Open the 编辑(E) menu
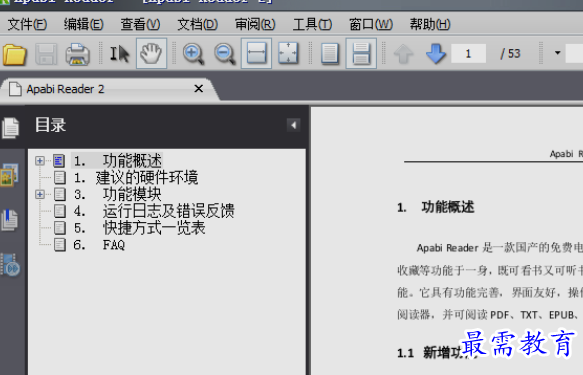 coord(84,25)
